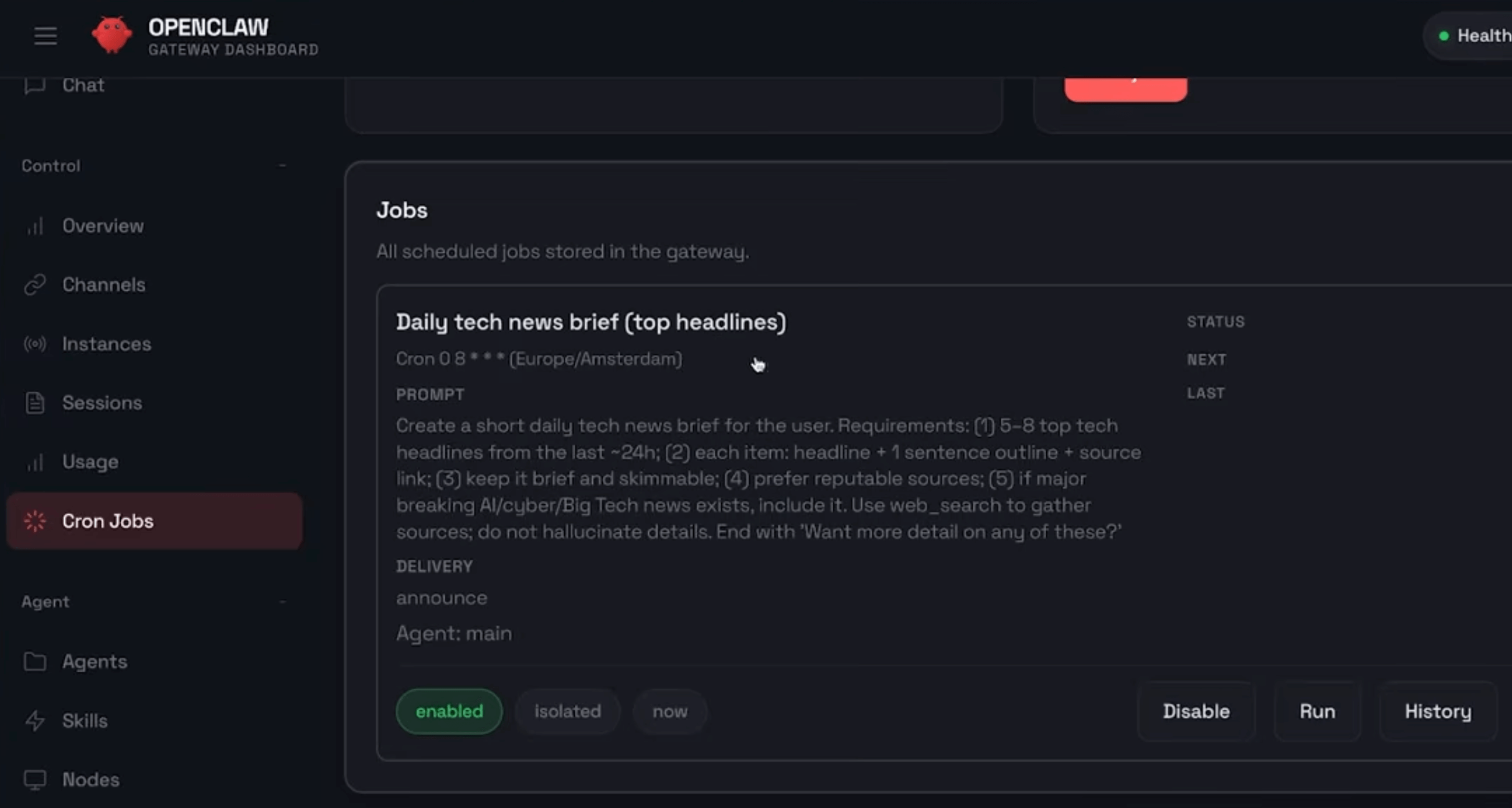Viewport: 1512px width, 808px height.
Task: Toggle the now badge
Action: pos(669,712)
